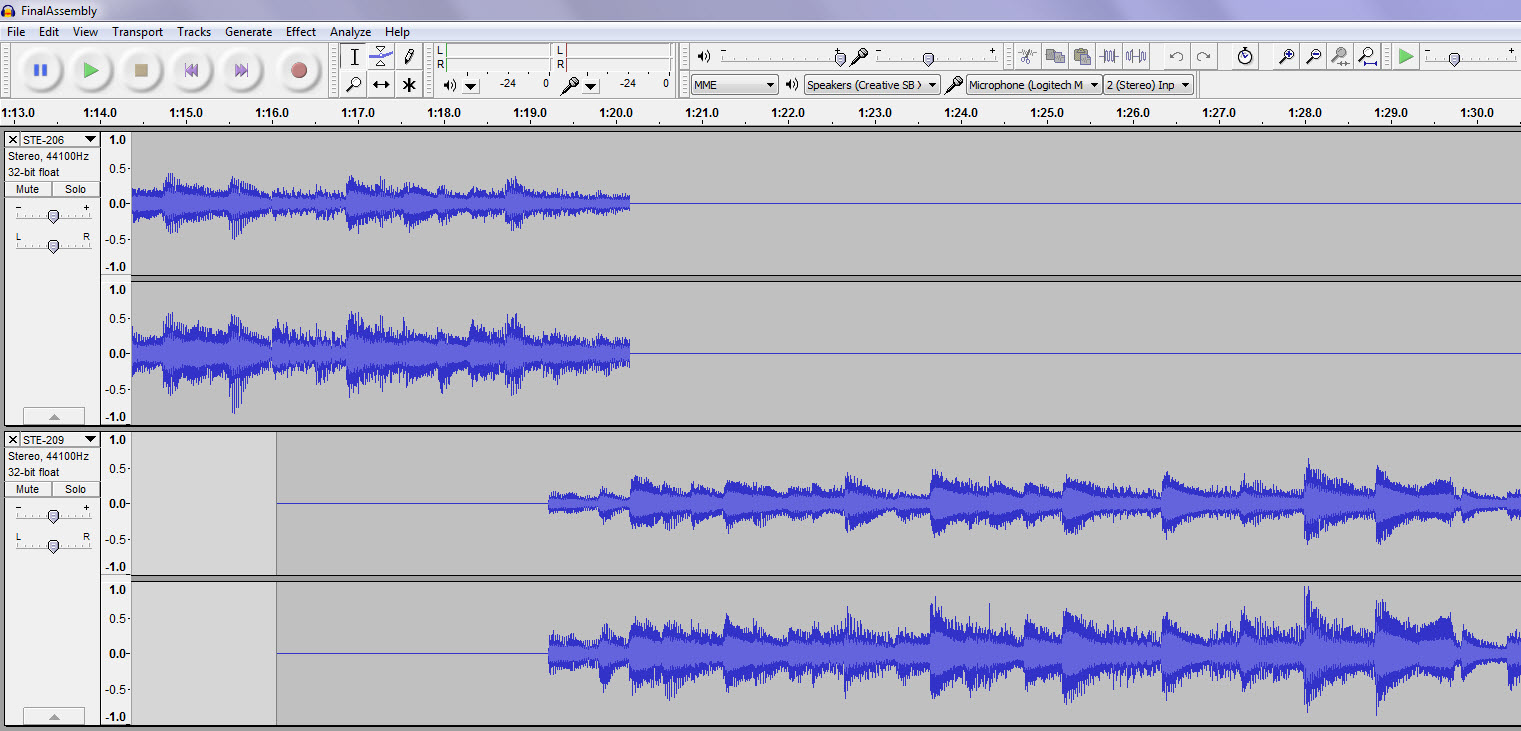
Task: Click Fit Project in Window icon
Action: click(x=1366, y=56)
